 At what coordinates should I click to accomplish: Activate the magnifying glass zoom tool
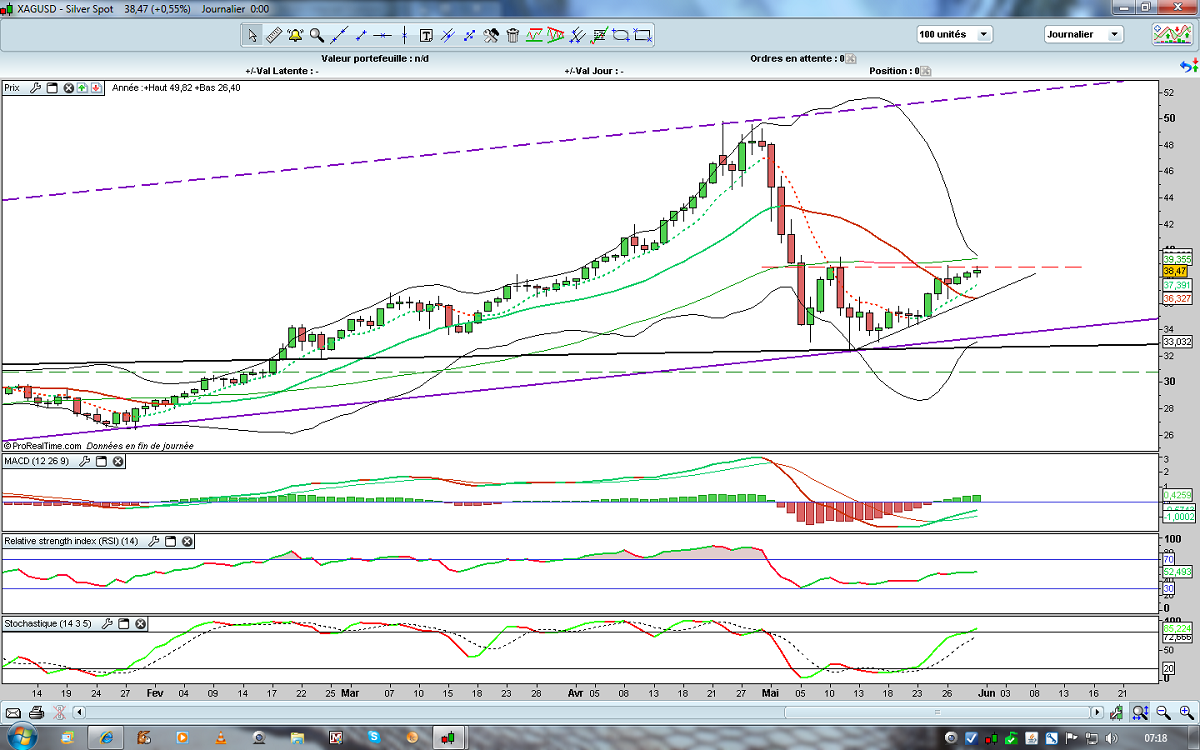pos(316,36)
